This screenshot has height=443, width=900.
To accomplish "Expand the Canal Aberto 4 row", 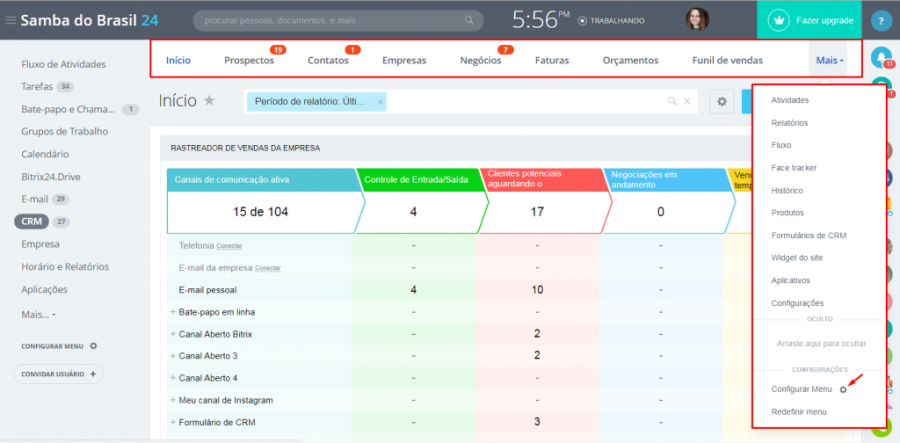I will click(173, 378).
